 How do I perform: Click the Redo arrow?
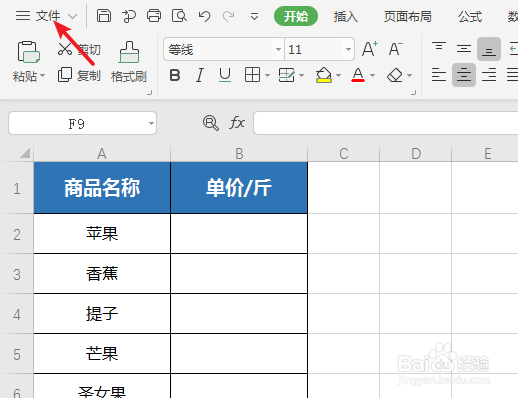pyautogui.click(x=228, y=16)
